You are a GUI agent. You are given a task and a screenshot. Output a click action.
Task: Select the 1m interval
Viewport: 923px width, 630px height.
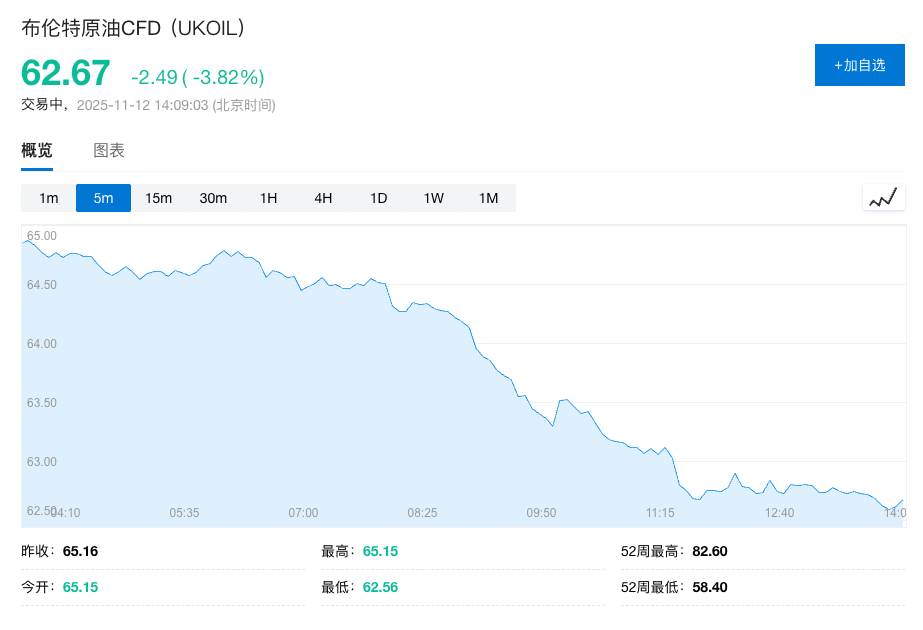[x=48, y=198]
